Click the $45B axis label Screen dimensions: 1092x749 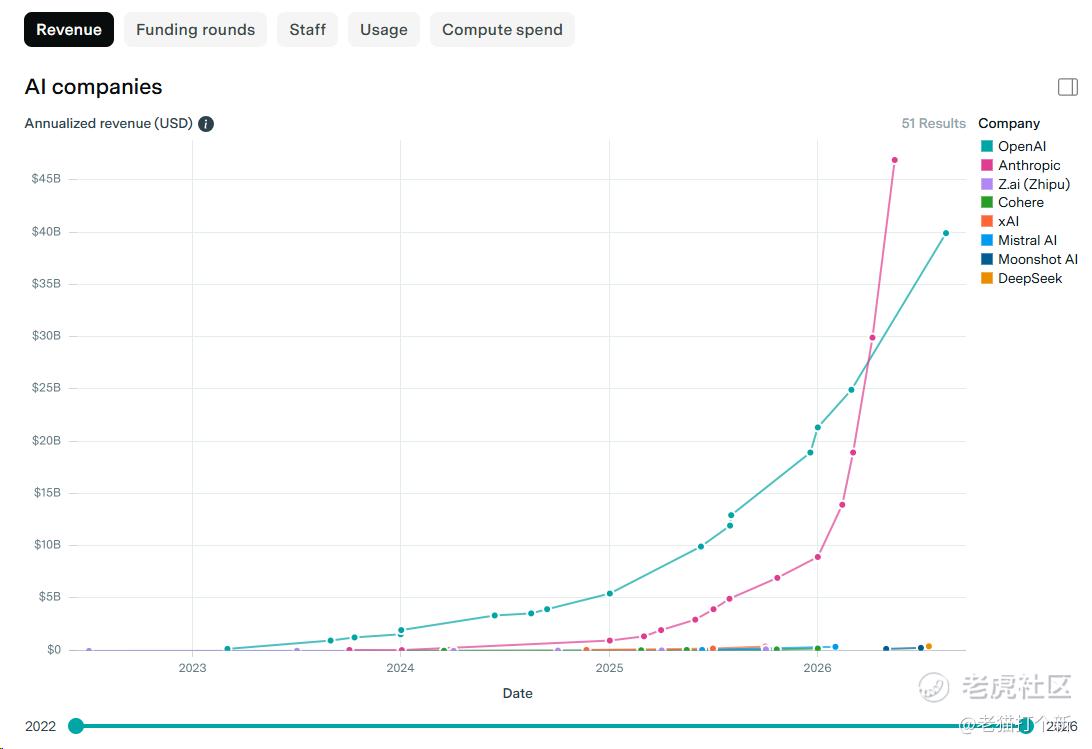46,178
